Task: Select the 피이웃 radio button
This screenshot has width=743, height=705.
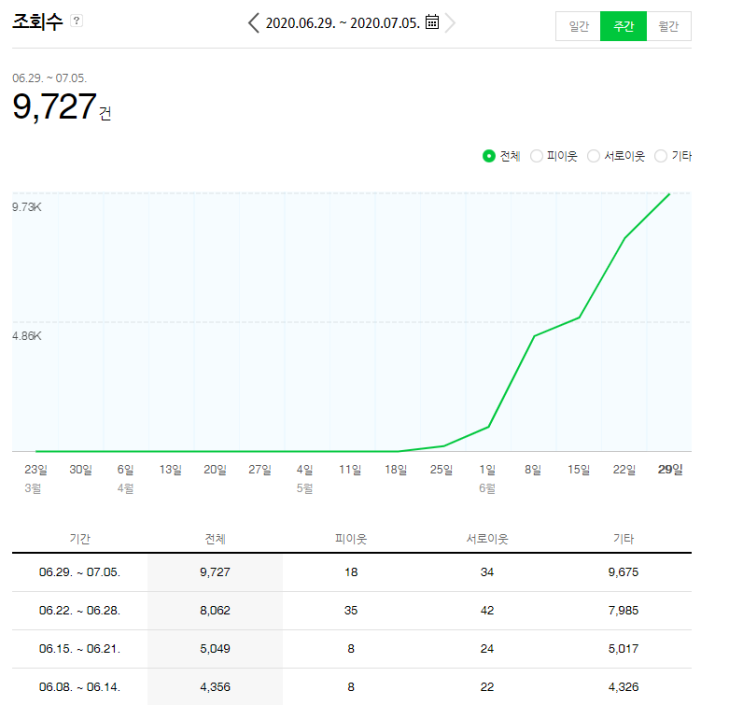Action: [x=536, y=156]
